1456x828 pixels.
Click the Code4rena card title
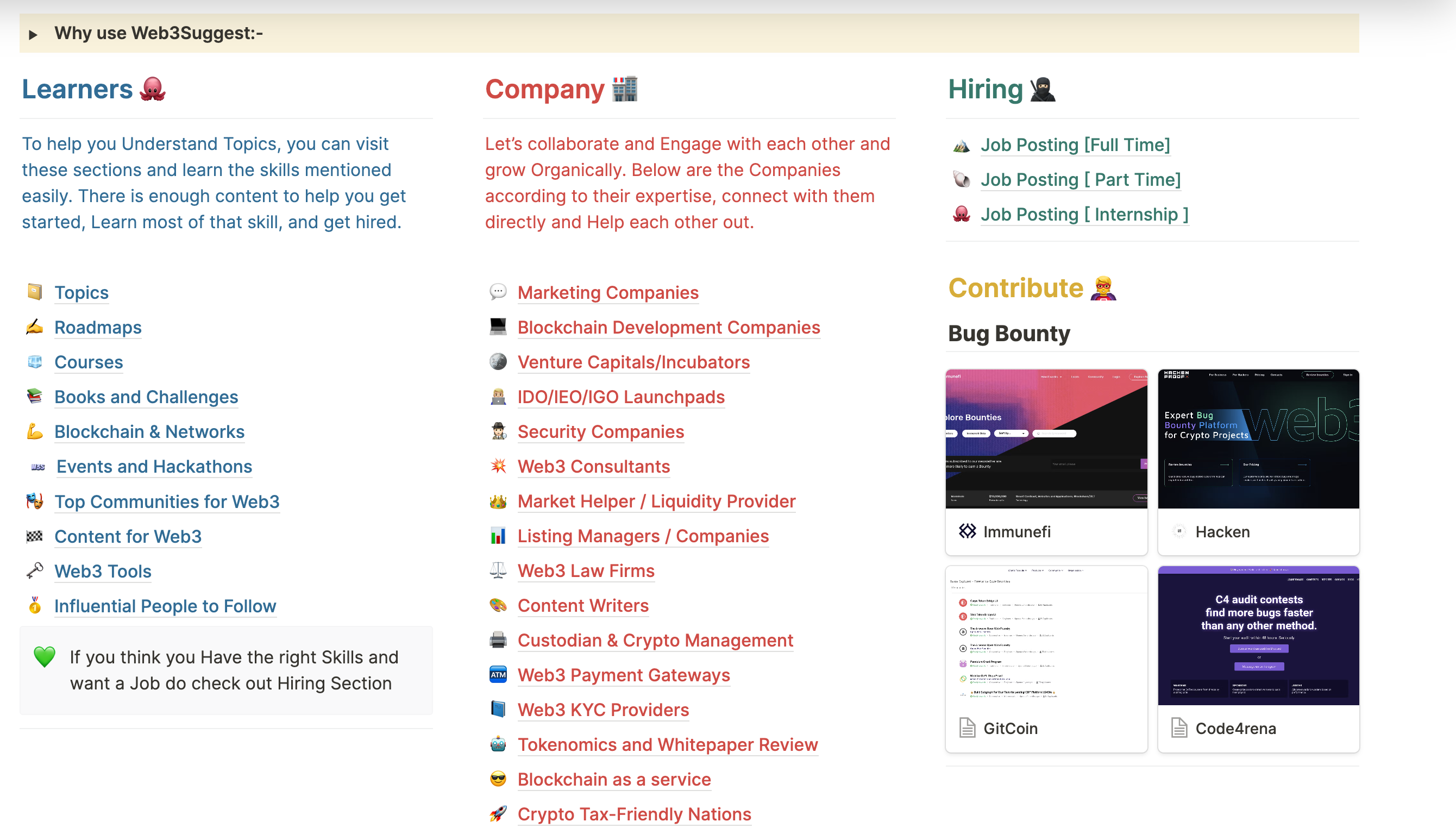pyautogui.click(x=1235, y=729)
